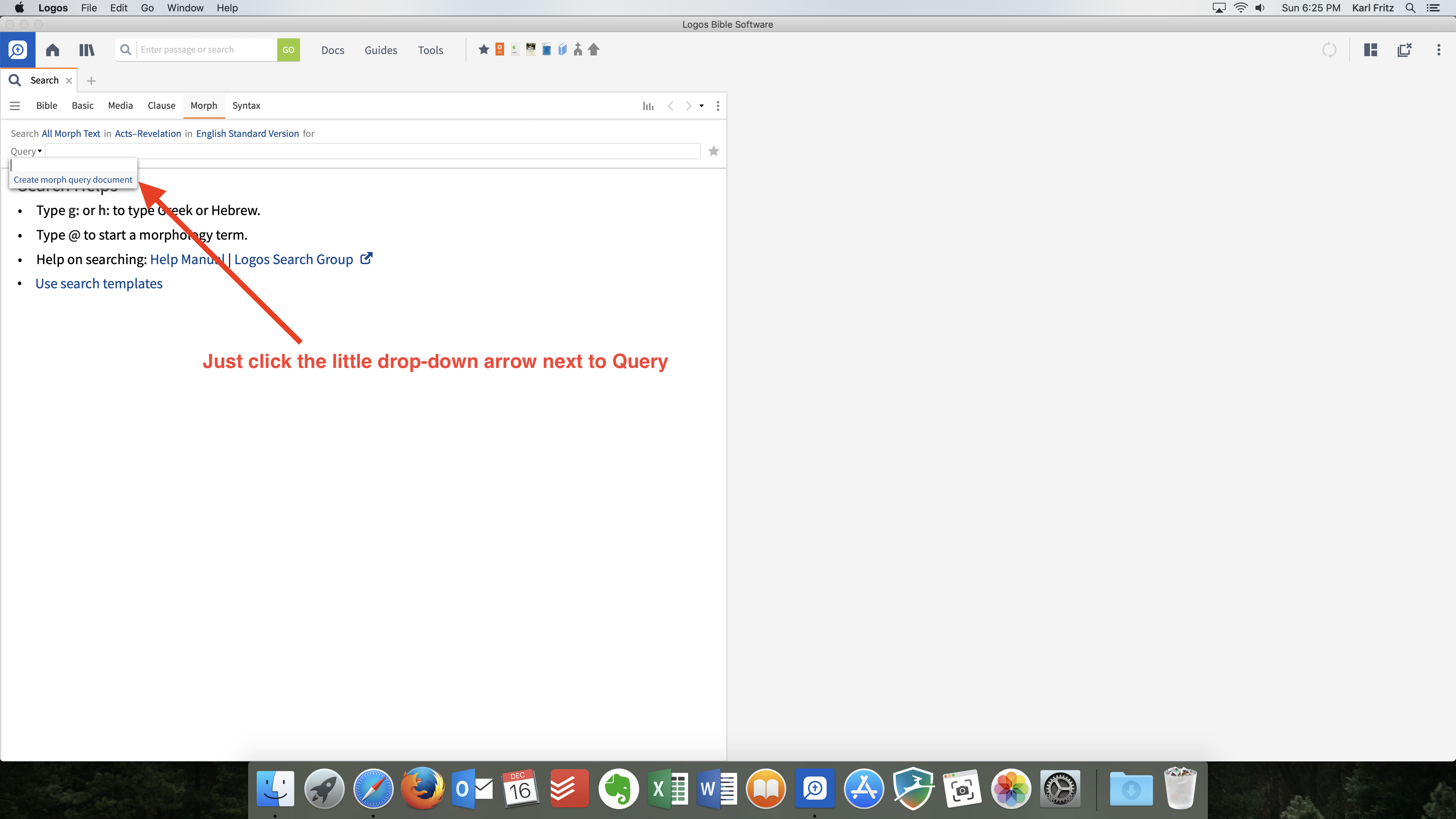Click the Search panel tab title
The width and height of the screenshot is (1456, 819).
click(x=45, y=80)
